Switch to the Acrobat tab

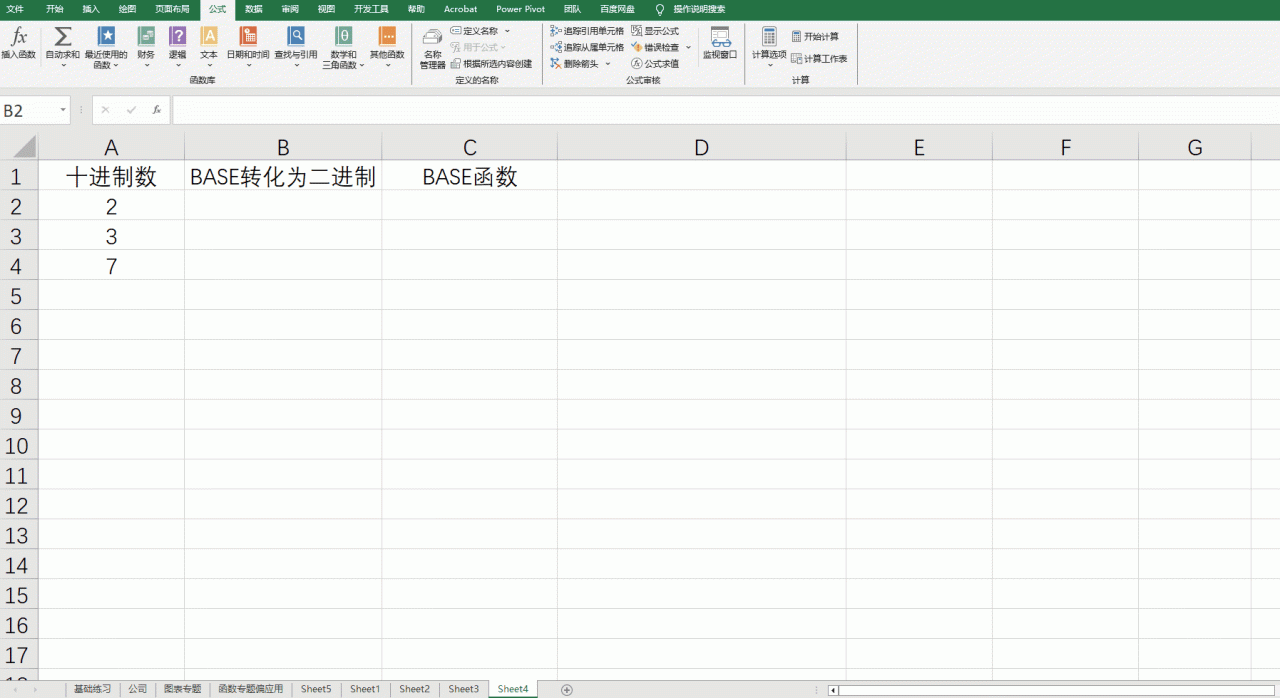461,9
